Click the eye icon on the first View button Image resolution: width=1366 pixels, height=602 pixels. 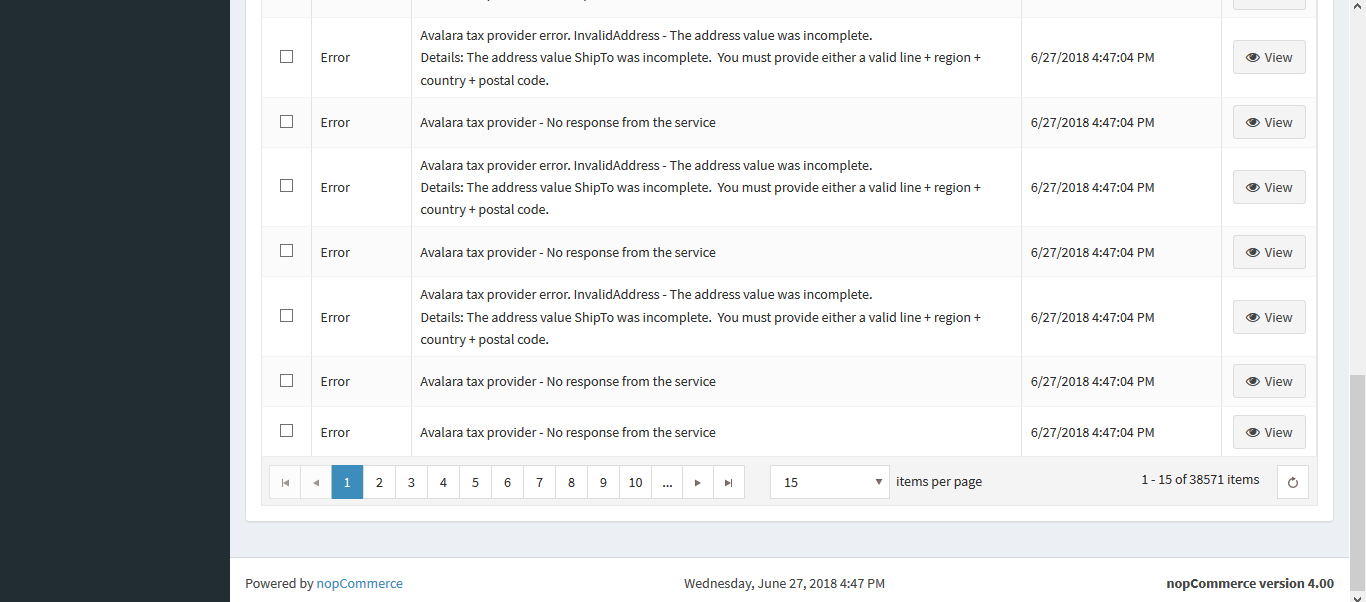coord(1253,57)
